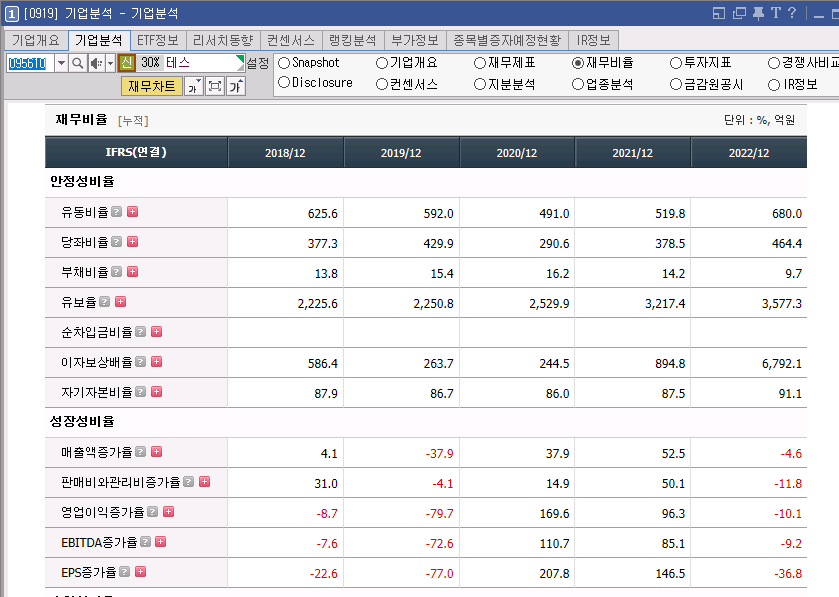
Task: Open help icon next to 유동비율
Action: coord(117,212)
